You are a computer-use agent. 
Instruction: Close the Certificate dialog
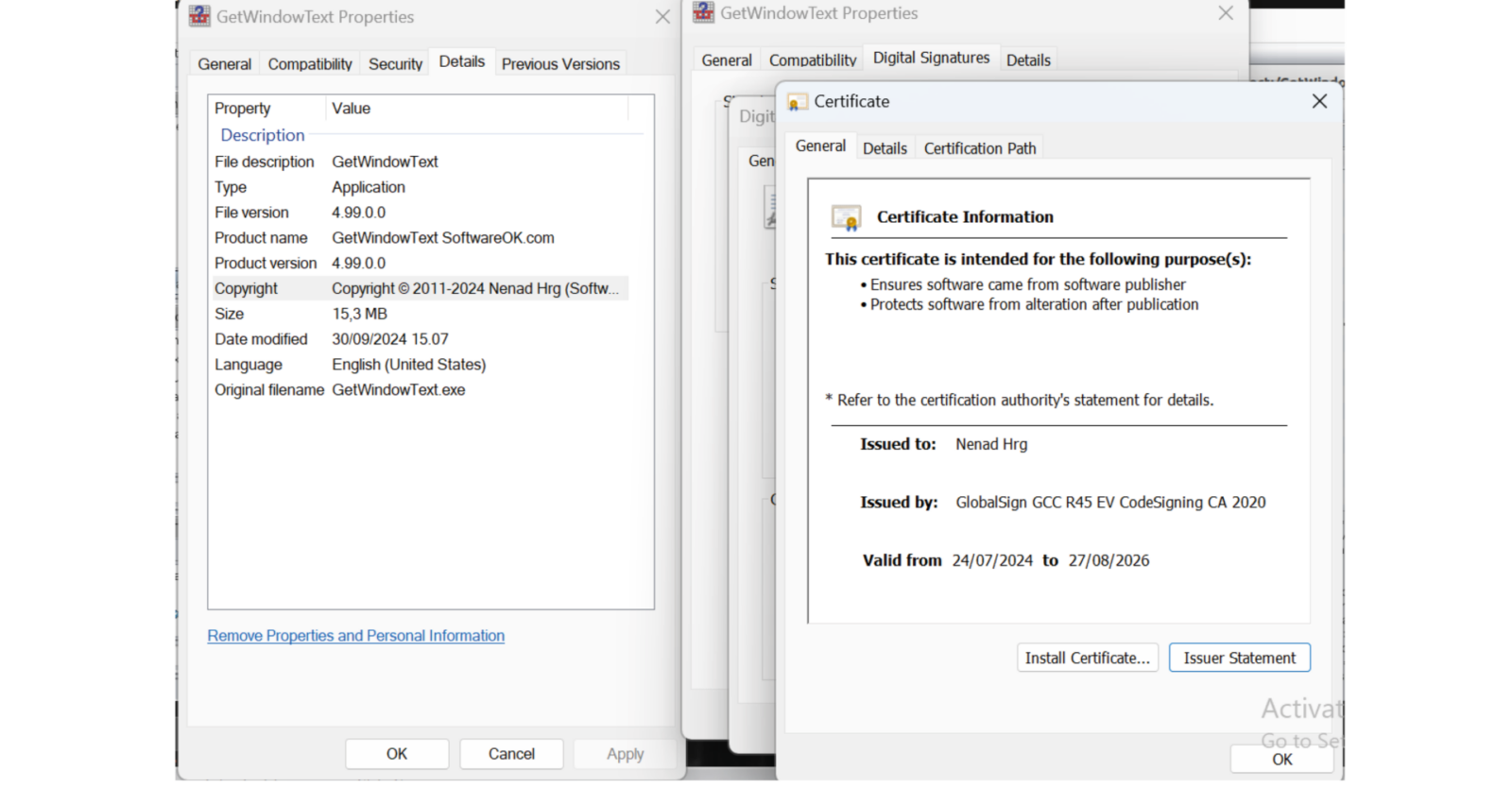point(1319,101)
